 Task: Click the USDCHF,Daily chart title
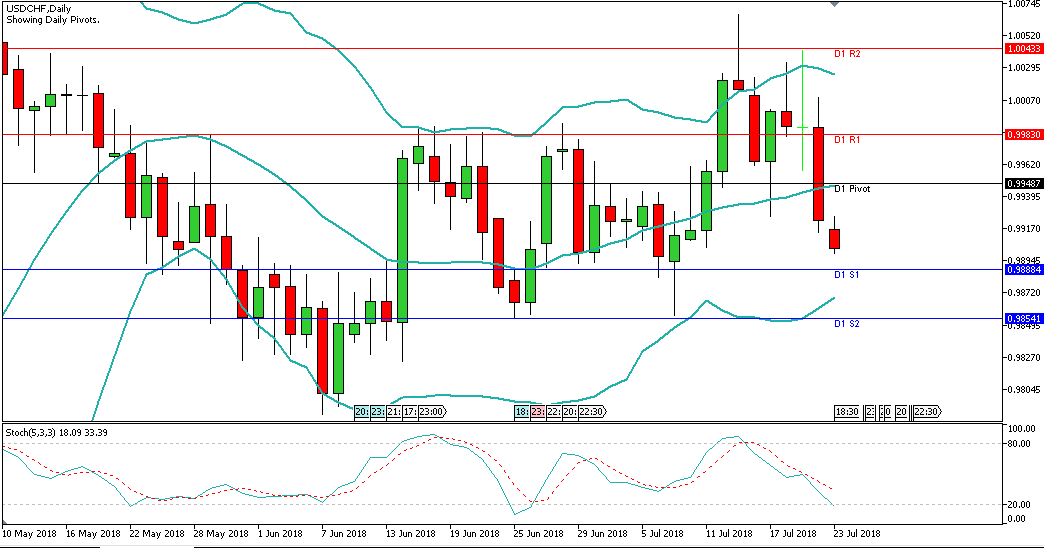tap(41, 9)
